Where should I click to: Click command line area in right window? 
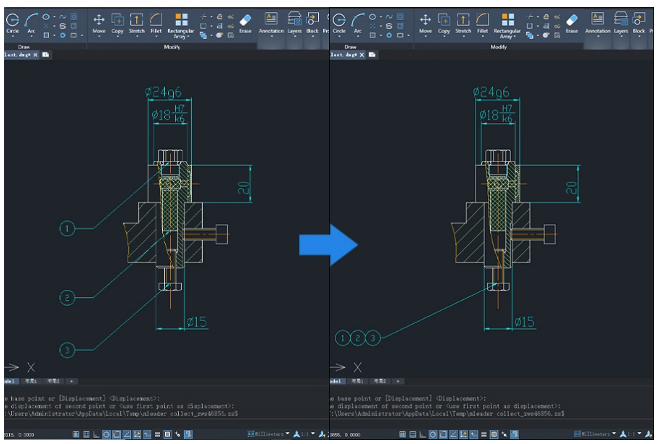pyautogui.click(x=491, y=406)
